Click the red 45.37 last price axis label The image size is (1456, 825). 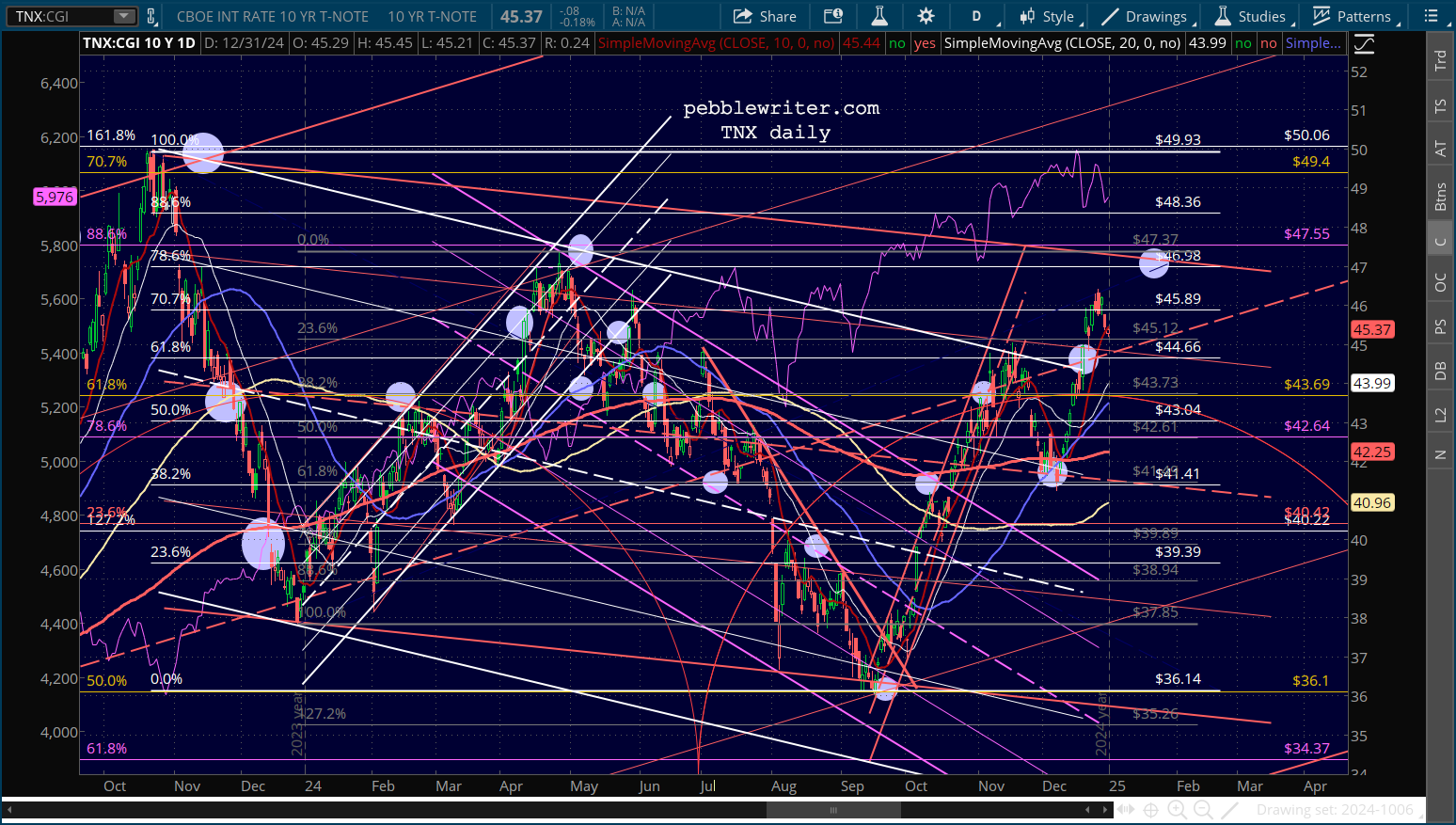click(1372, 329)
